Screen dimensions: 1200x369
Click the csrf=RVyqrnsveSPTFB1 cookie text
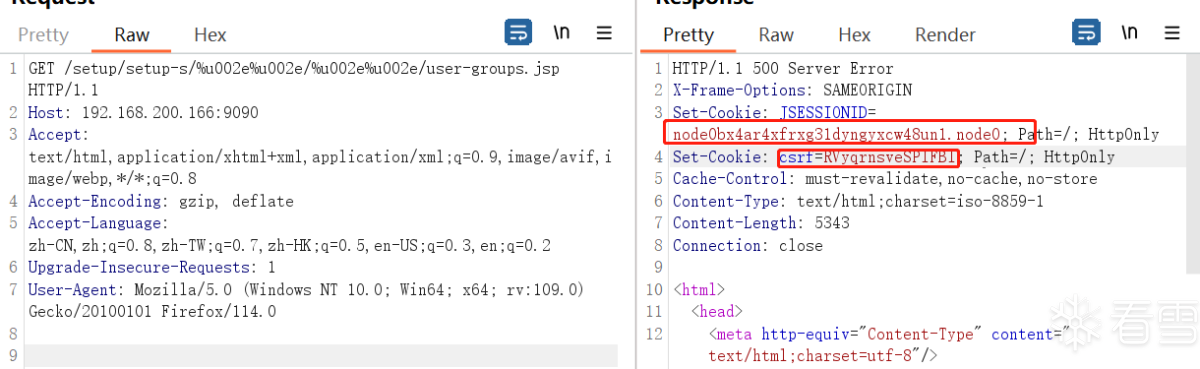(x=868, y=157)
